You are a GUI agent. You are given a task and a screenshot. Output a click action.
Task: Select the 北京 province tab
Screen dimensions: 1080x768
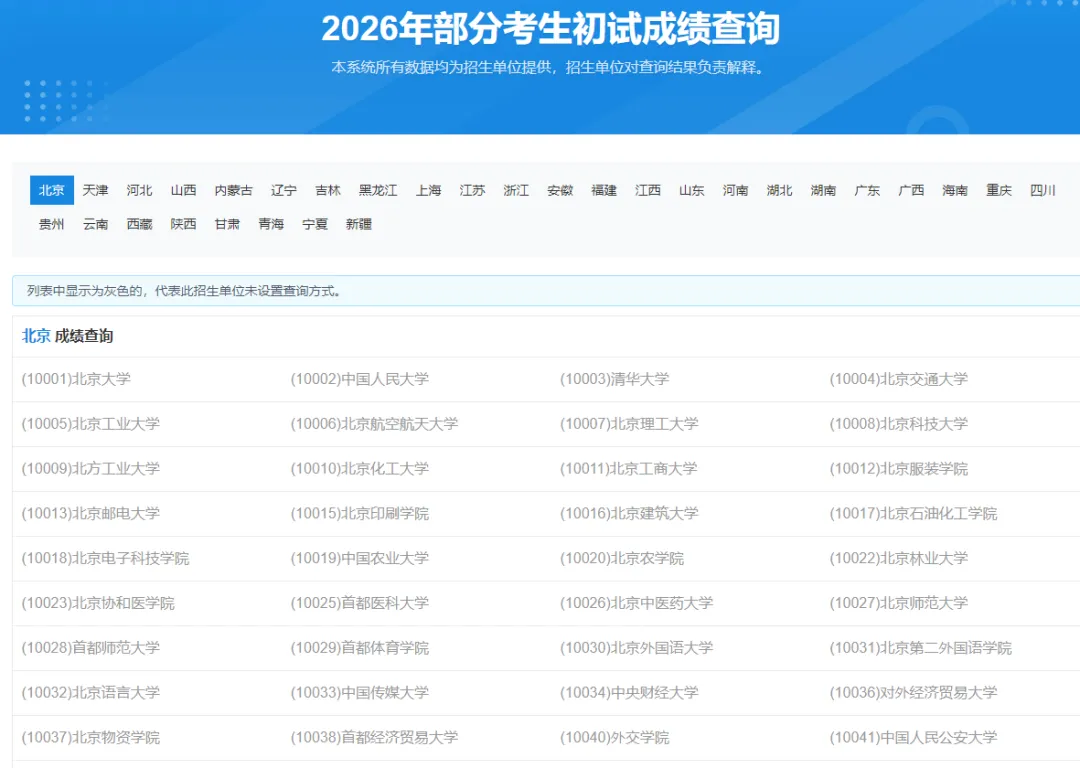coord(52,190)
